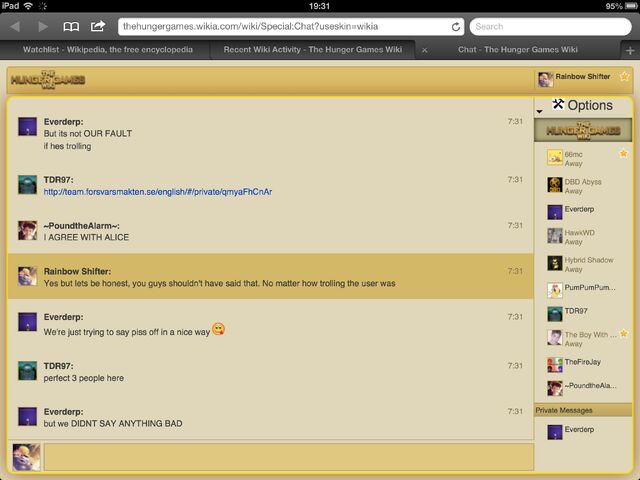Open the Private Messages section header
Viewport: 640px width, 480px height.
point(583,410)
